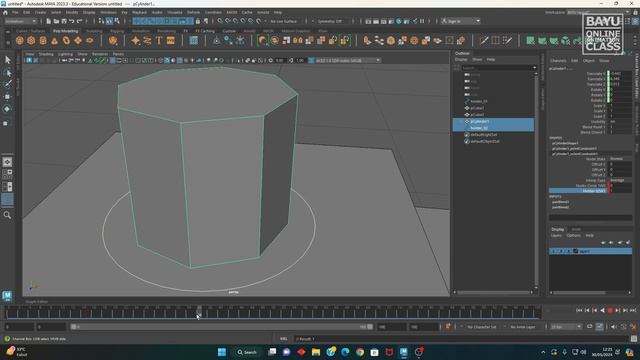The width and height of the screenshot is (640, 360).
Task: Switch to single pane layout
Action: point(7,162)
